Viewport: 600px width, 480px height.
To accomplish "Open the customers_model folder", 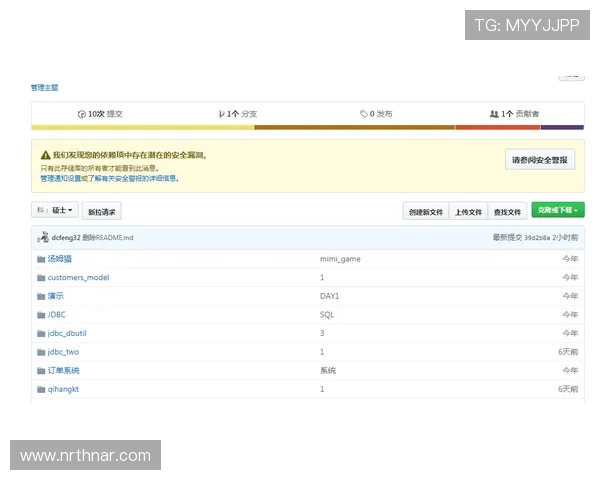I will (78, 278).
